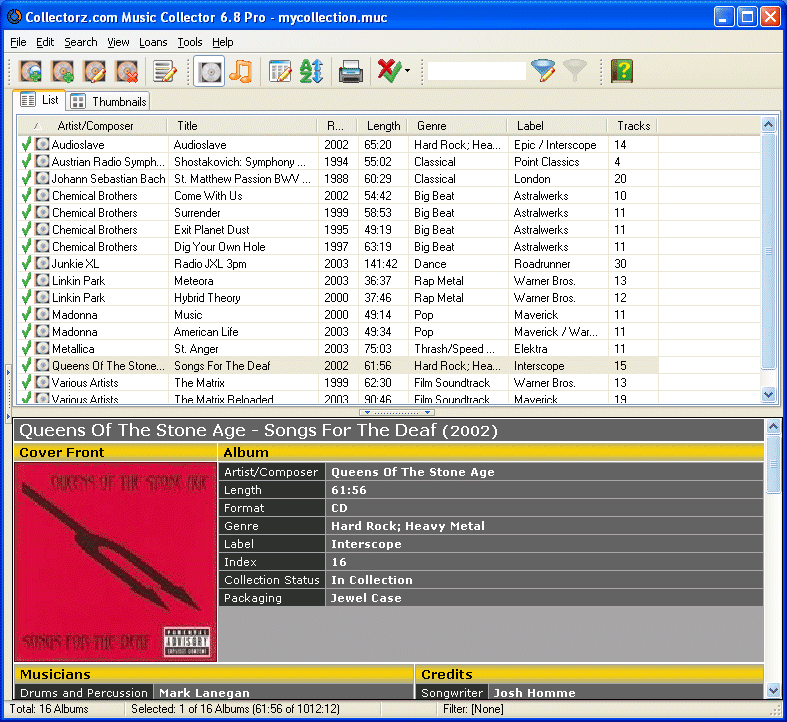Click the grey clear filter funnel
The height and width of the screenshot is (722, 787).
coord(575,71)
